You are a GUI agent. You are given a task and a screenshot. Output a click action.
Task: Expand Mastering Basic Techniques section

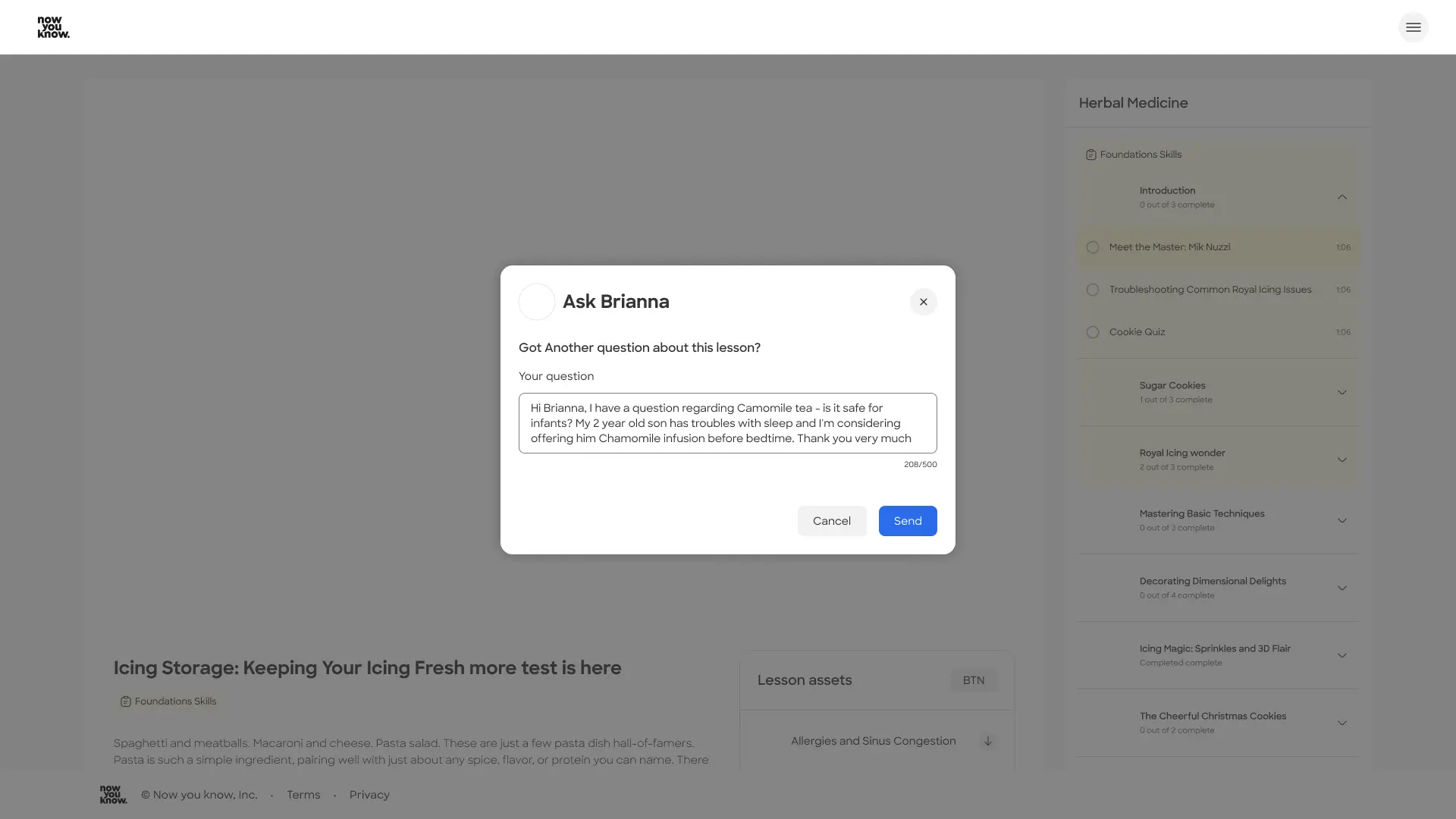pyautogui.click(x=1341, y=520)
